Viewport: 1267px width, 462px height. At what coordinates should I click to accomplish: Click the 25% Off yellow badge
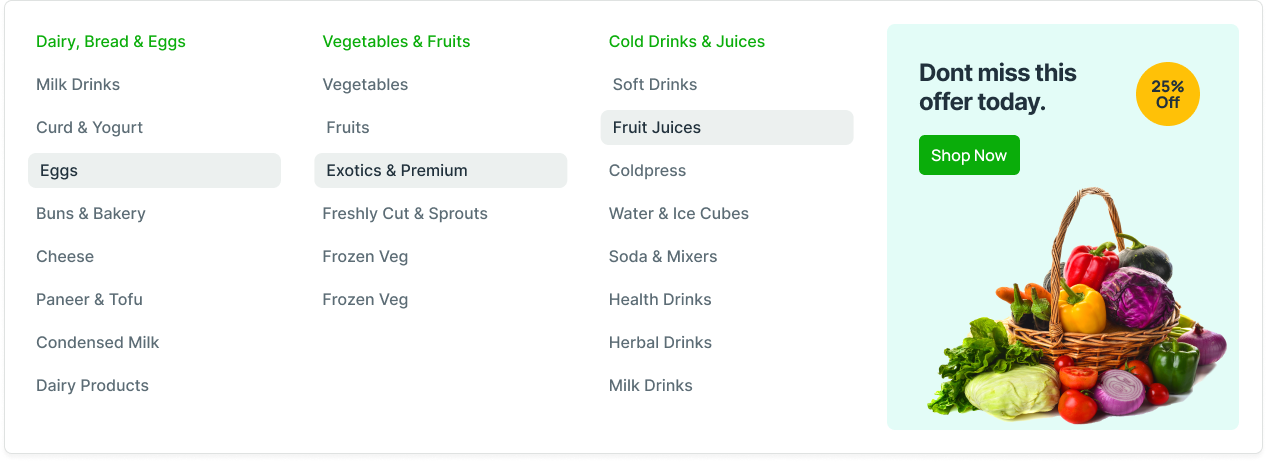(x=1167, y=94)
